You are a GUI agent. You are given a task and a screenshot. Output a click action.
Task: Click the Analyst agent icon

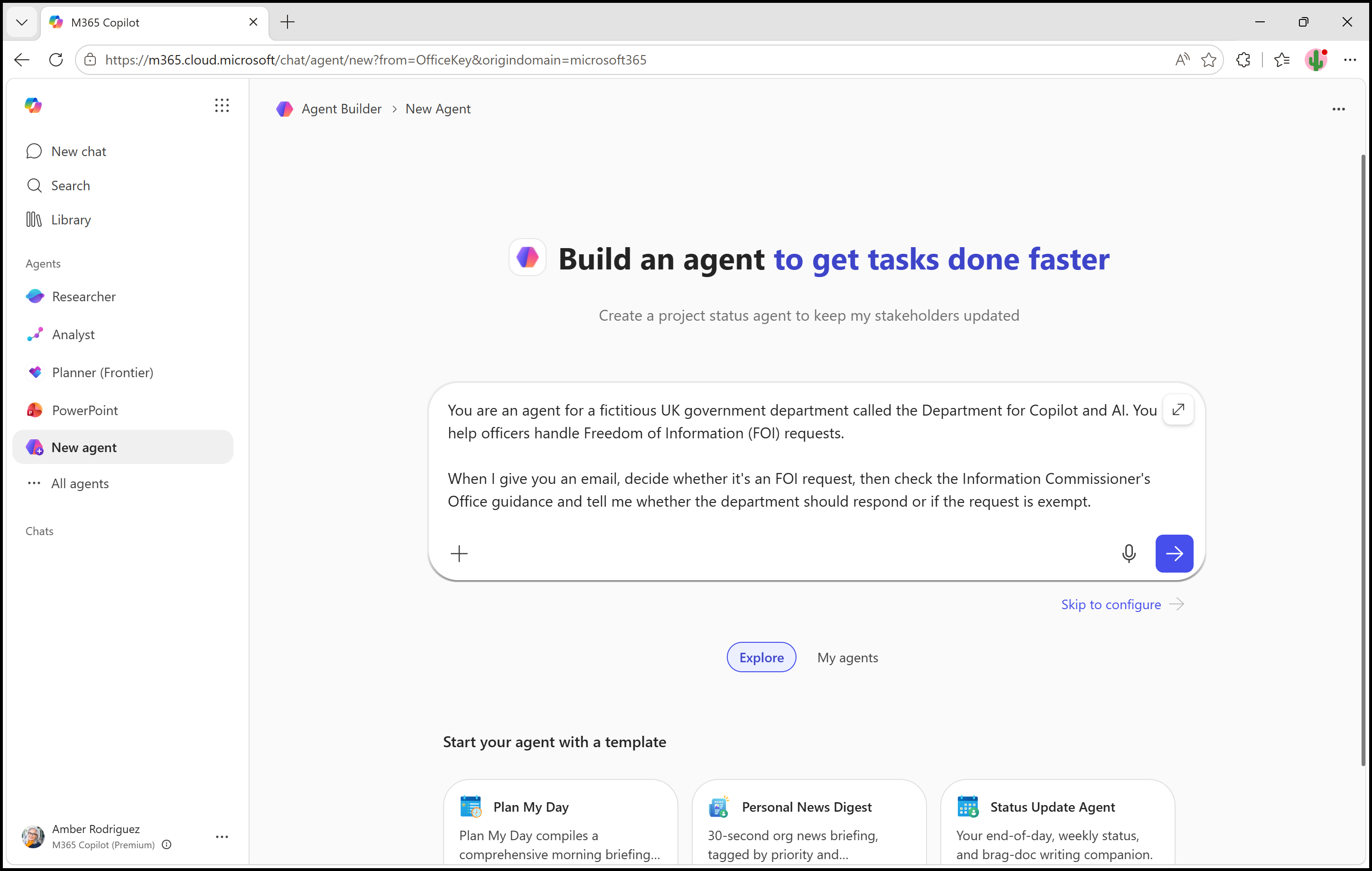click(35, 334)
